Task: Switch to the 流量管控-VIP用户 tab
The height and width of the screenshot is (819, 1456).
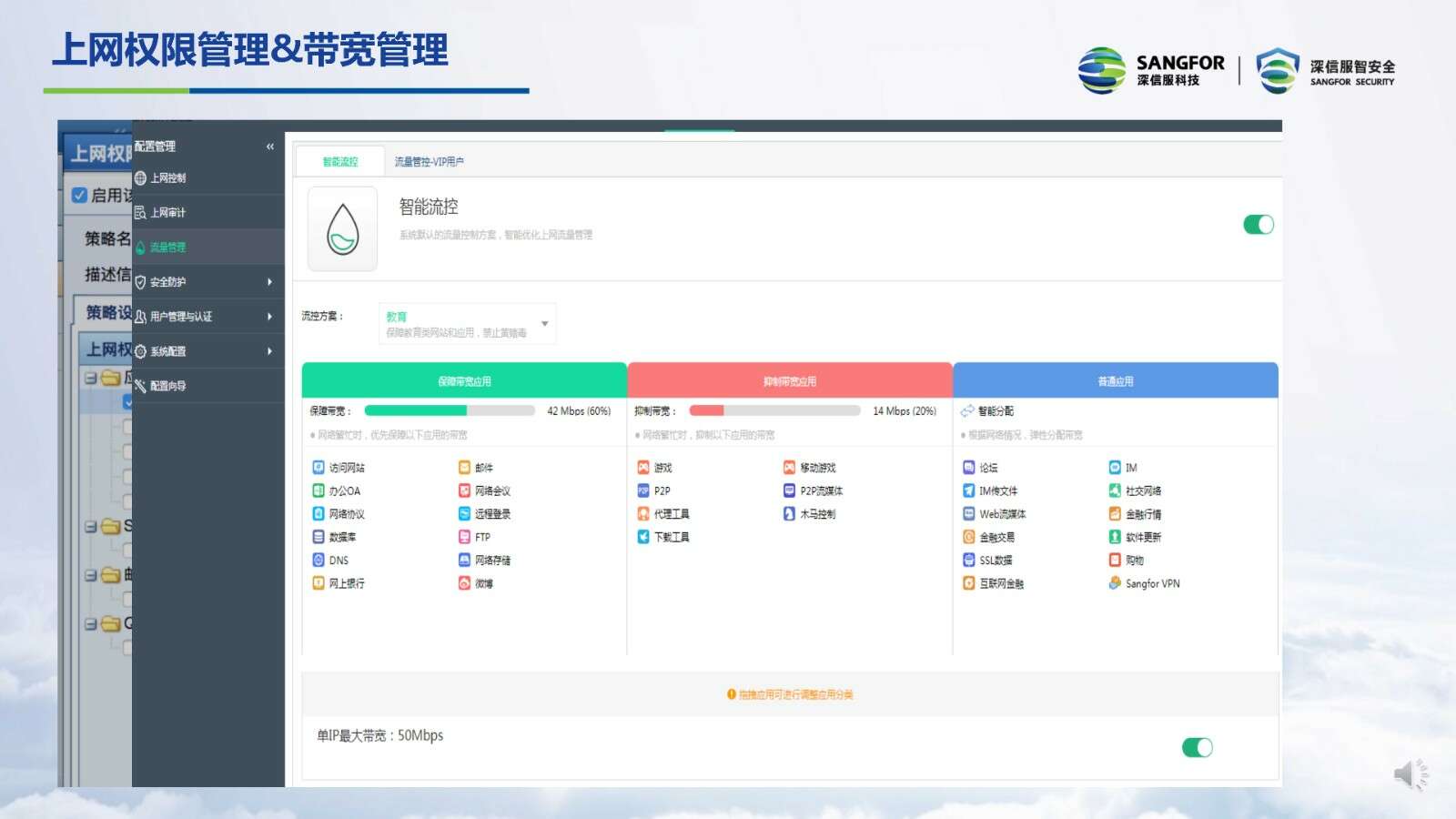Action: click(x=430, y=162)
